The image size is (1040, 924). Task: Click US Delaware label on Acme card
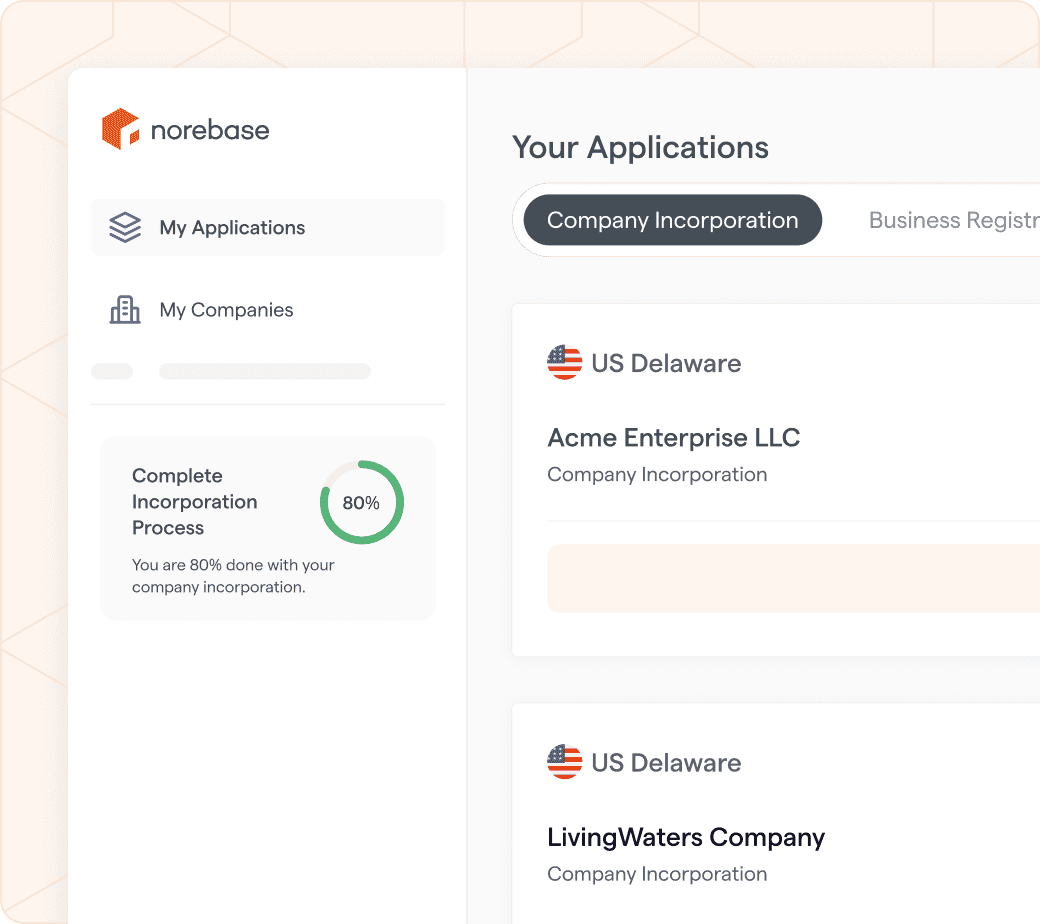(x=666, y=363)
